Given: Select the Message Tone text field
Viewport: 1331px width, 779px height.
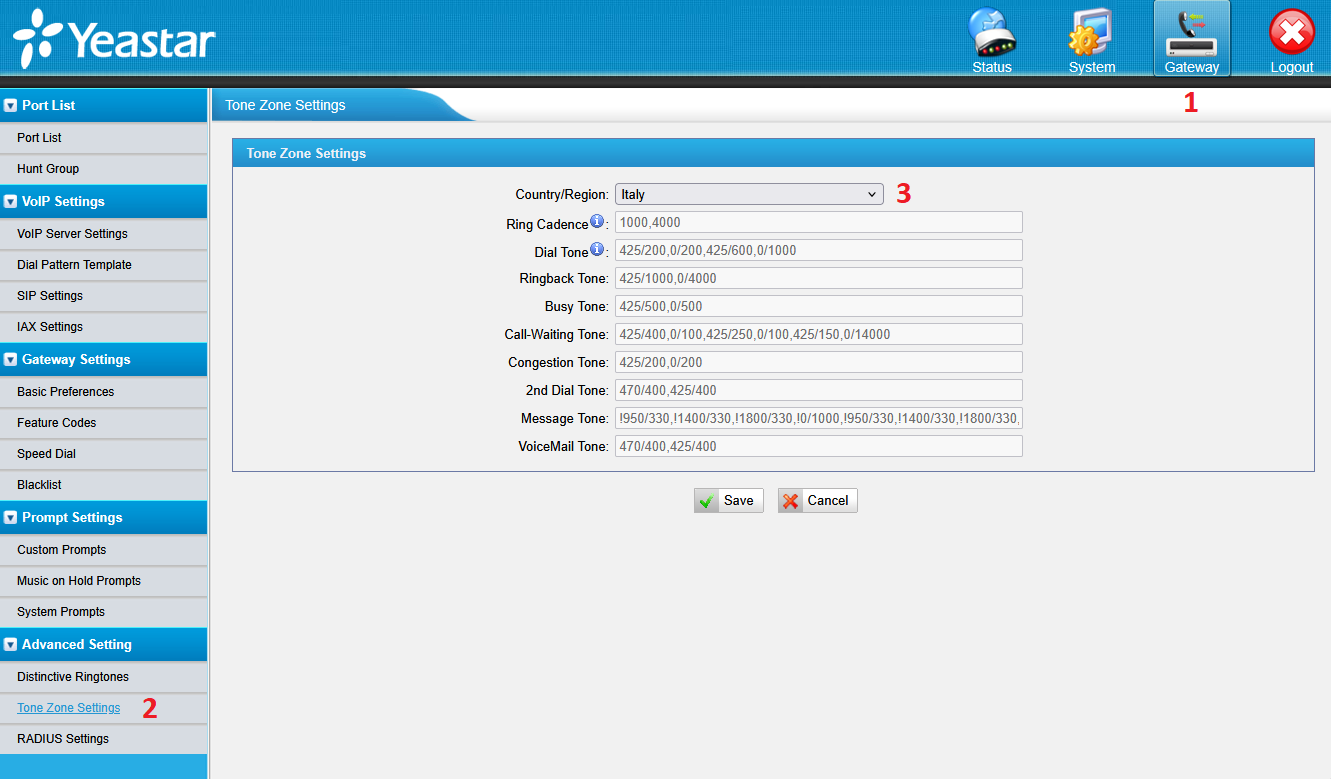Looking at the screenshot, I should tap(818, 418).
